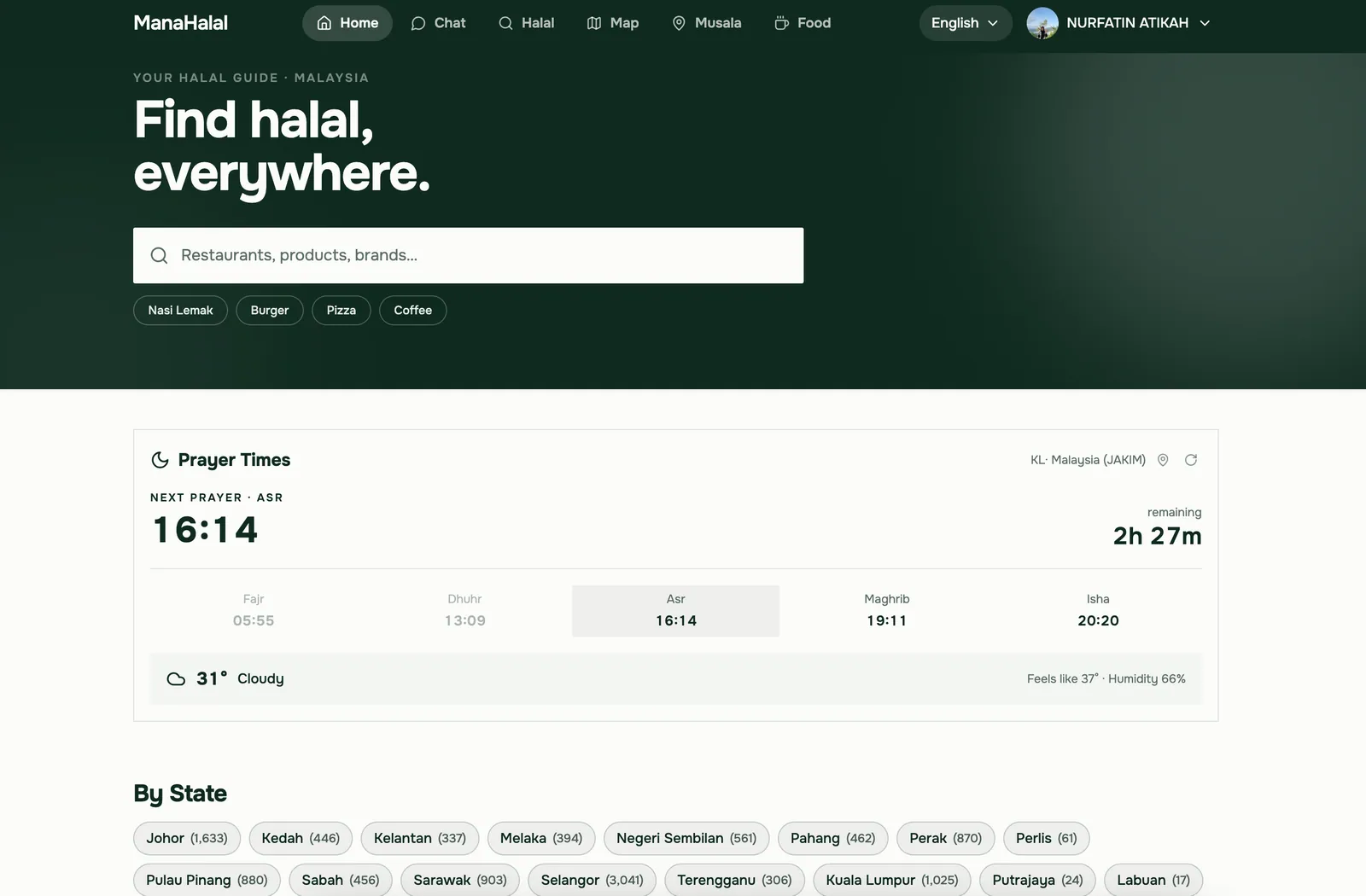
Task: Click the search box for restaurants, products, brands
Action: (x=468, y=255)
